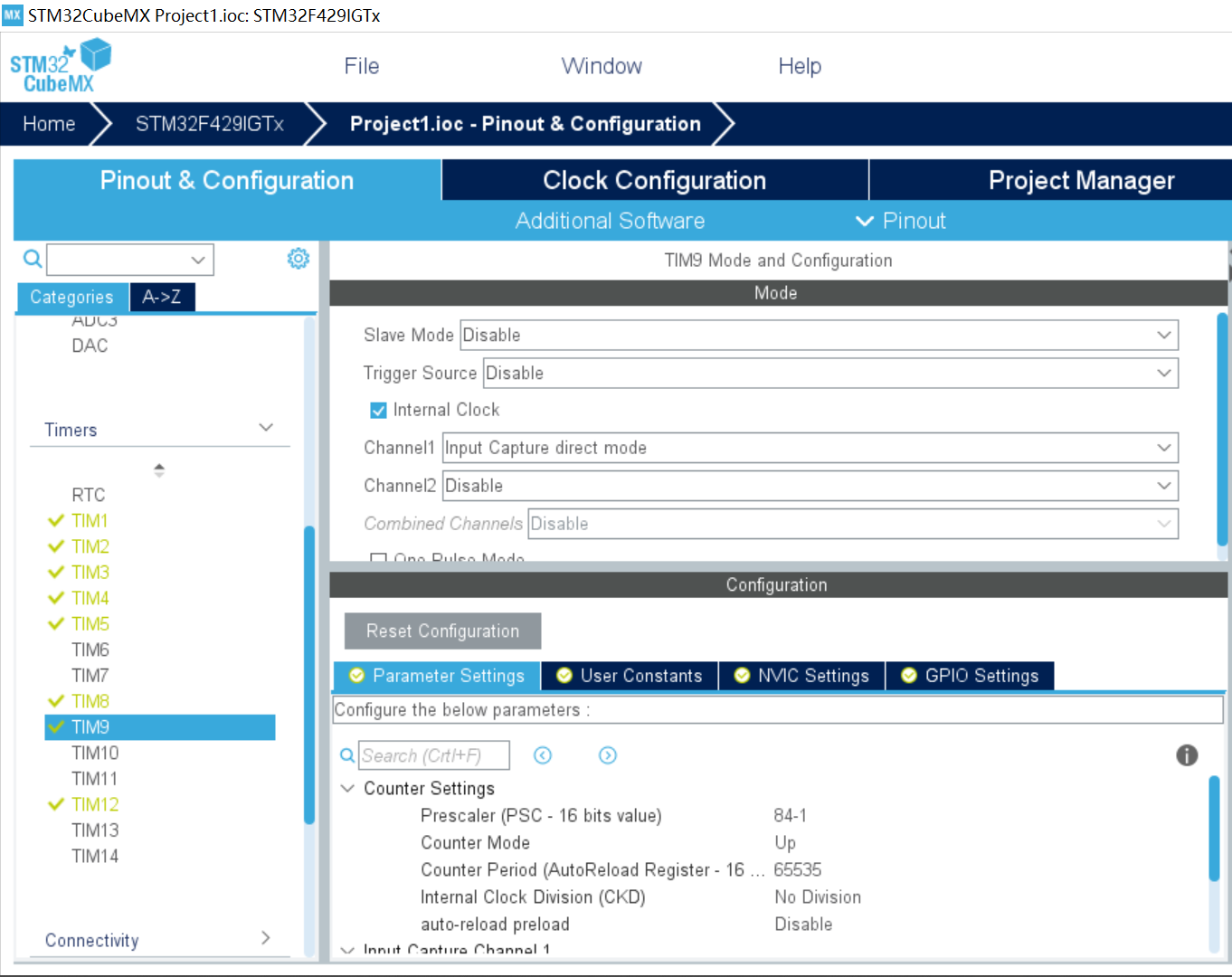Select TIM1 in the Timers list
Image resolution: width=1232 pixels, height=977 pixels.
[x=90, y=521]
